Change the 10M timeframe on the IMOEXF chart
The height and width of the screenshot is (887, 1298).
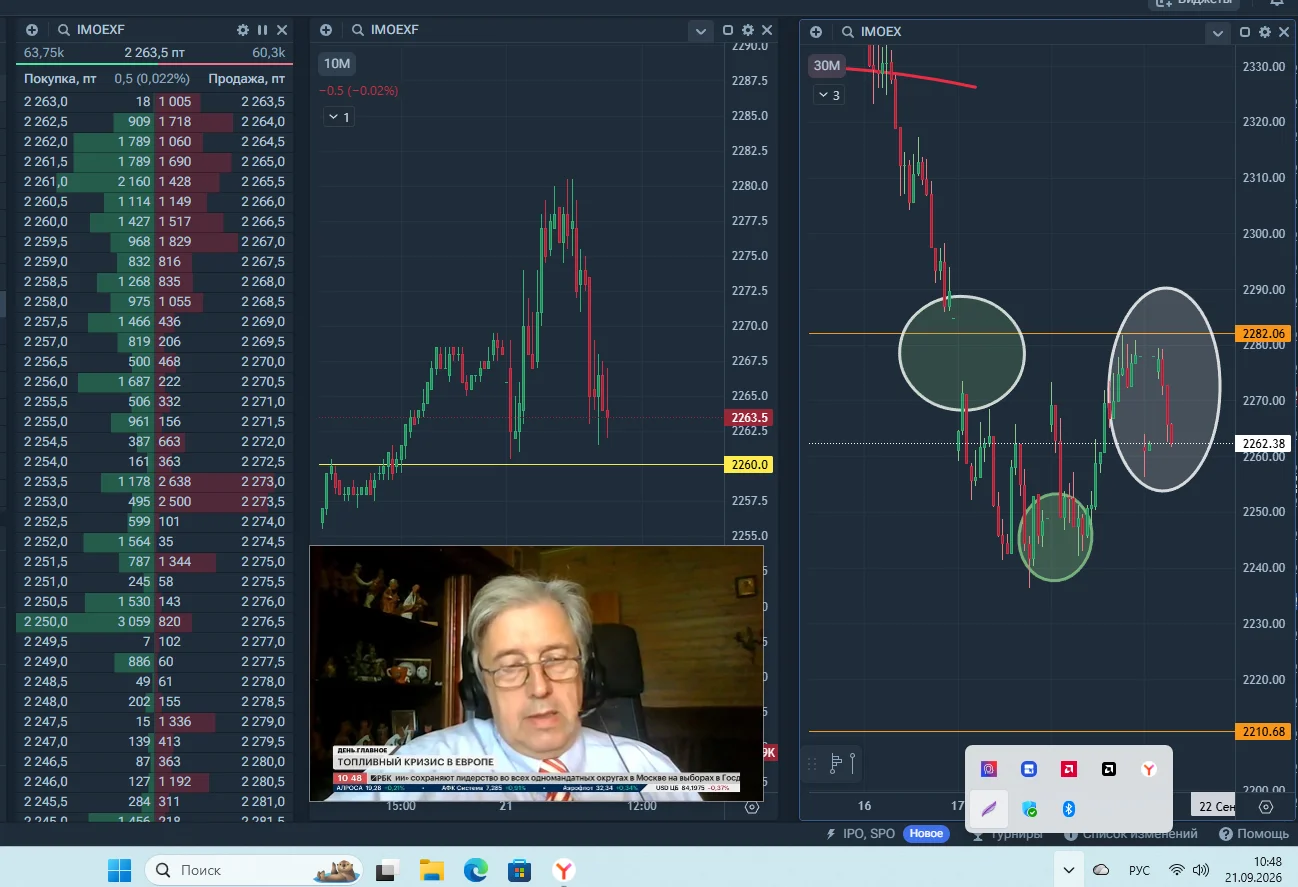coord(337,64)
